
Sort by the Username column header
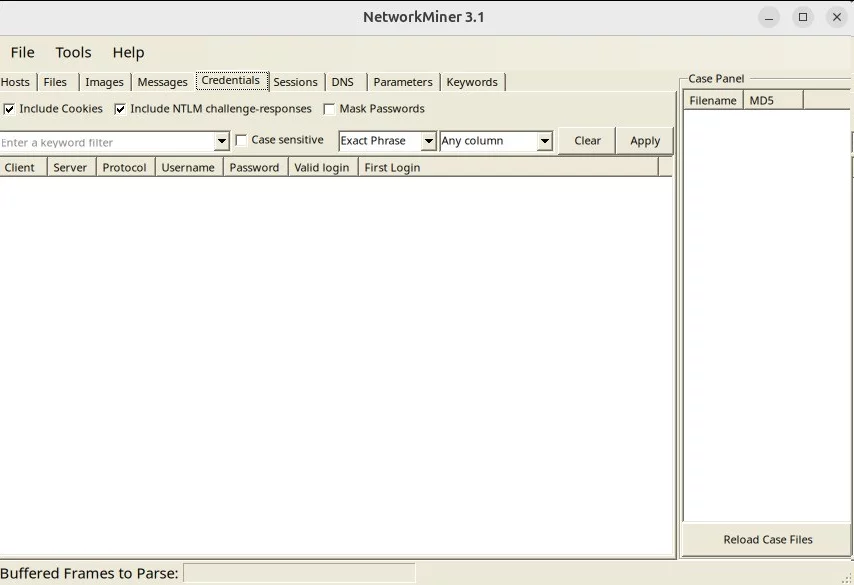188,167
